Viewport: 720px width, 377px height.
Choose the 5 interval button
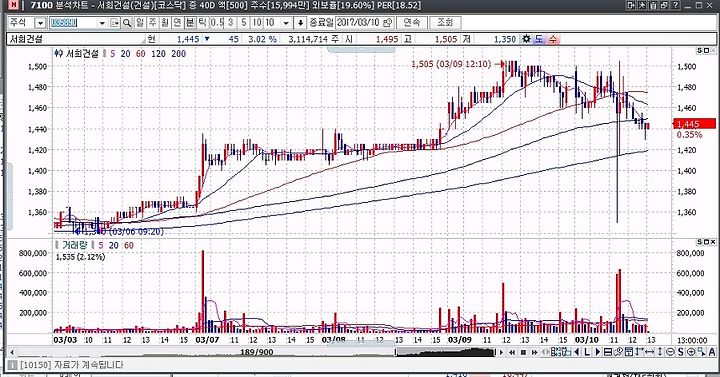(244, 23)
